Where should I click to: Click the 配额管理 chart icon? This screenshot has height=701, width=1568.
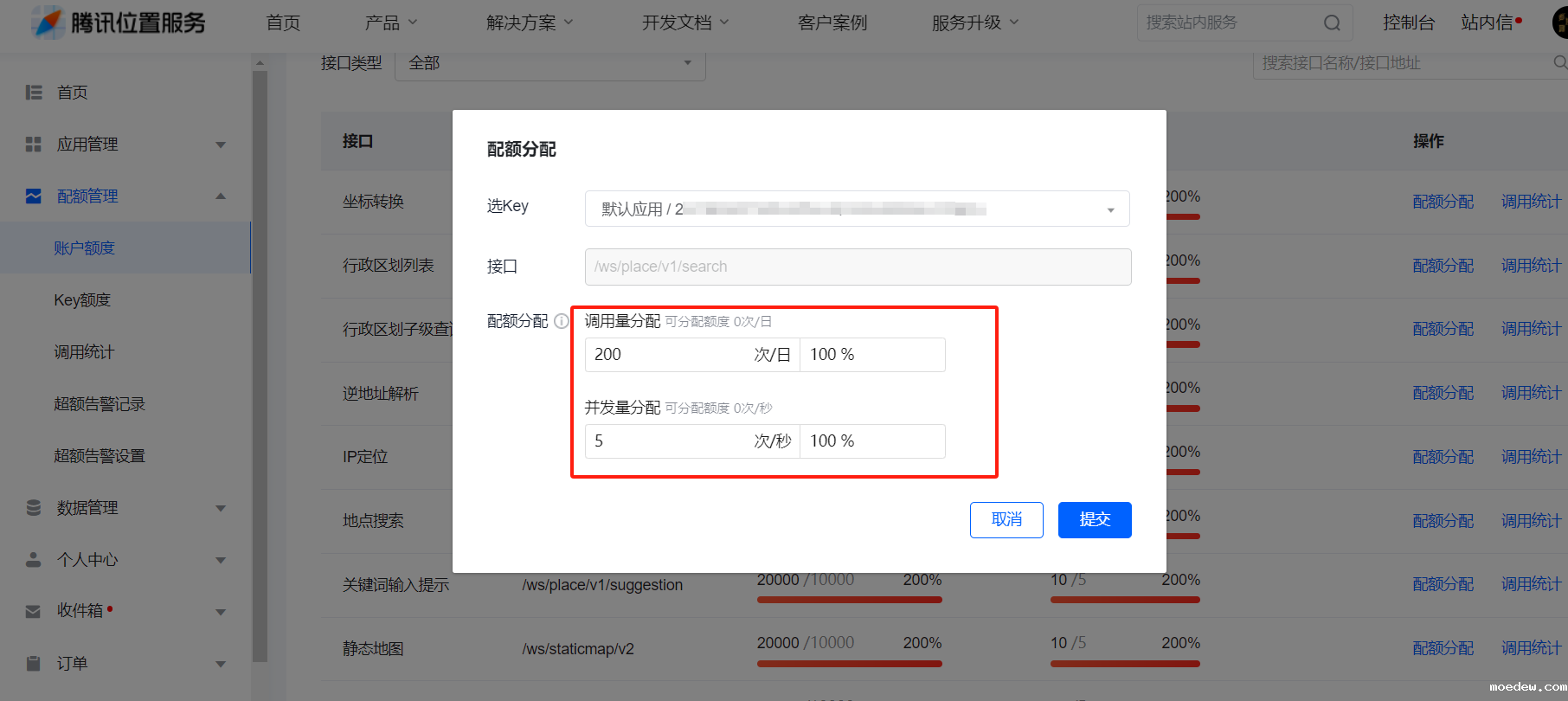point(34,196)
